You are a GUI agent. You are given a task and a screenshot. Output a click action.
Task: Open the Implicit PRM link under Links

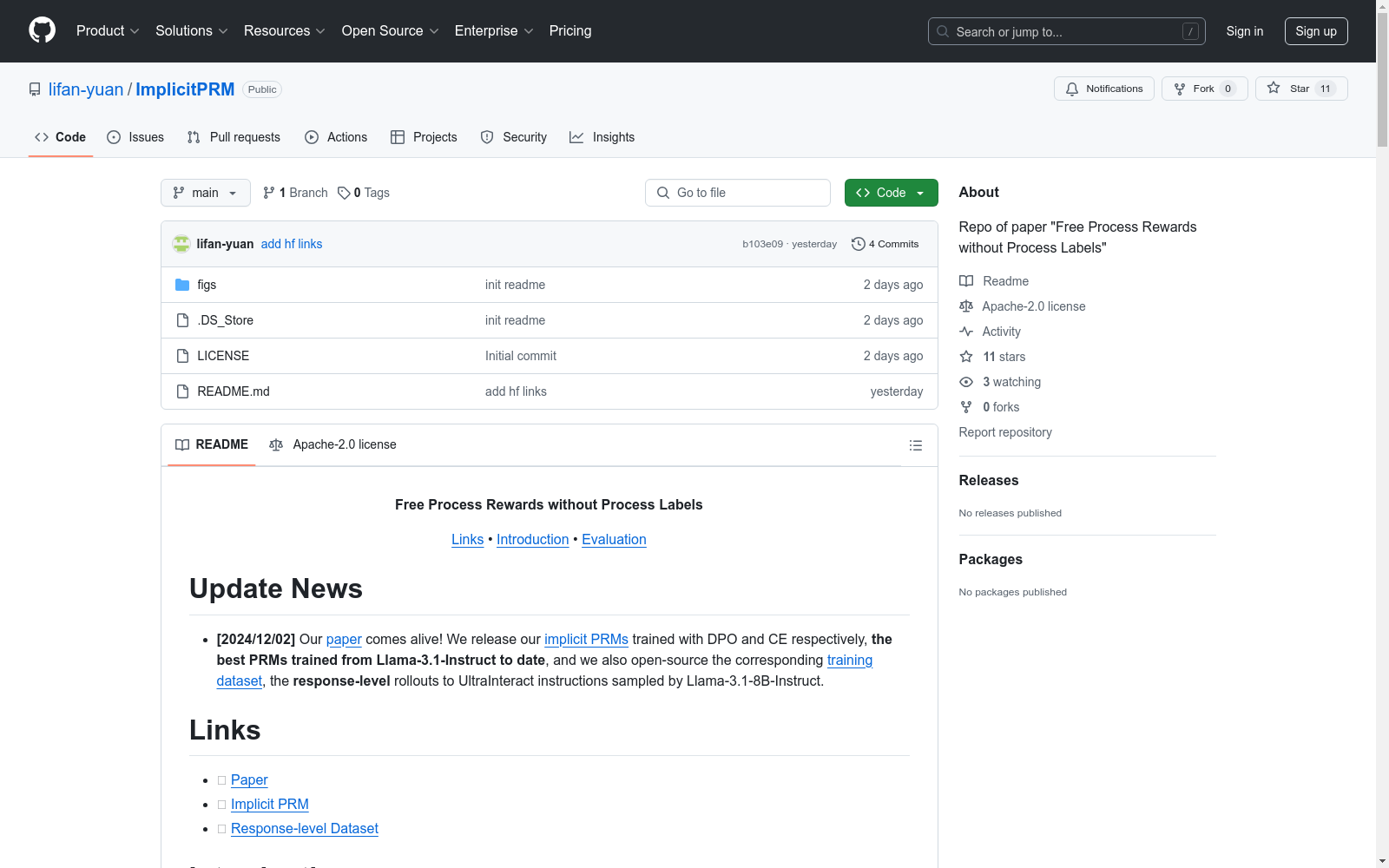click(270, 805)
